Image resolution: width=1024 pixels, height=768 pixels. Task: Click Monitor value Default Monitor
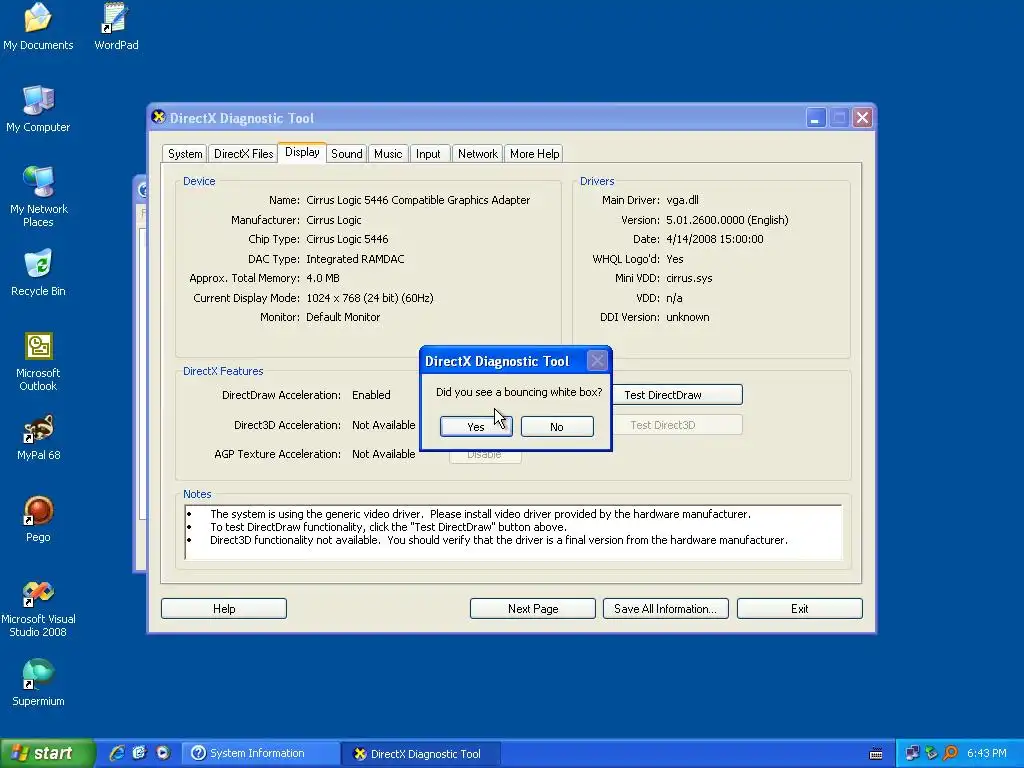pos(343,317)
